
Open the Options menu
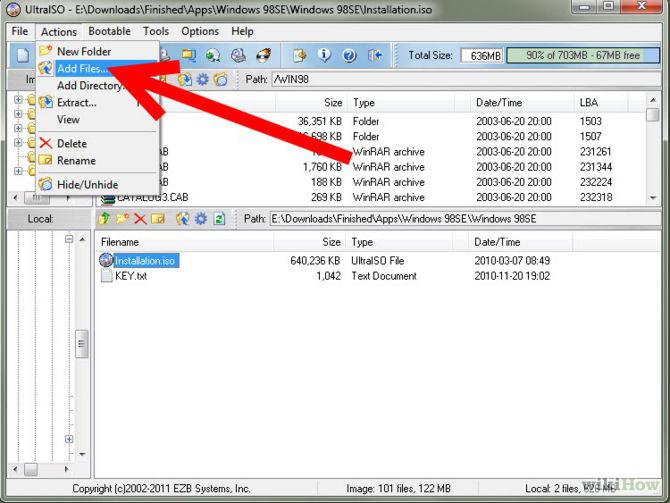pos(200,31)
